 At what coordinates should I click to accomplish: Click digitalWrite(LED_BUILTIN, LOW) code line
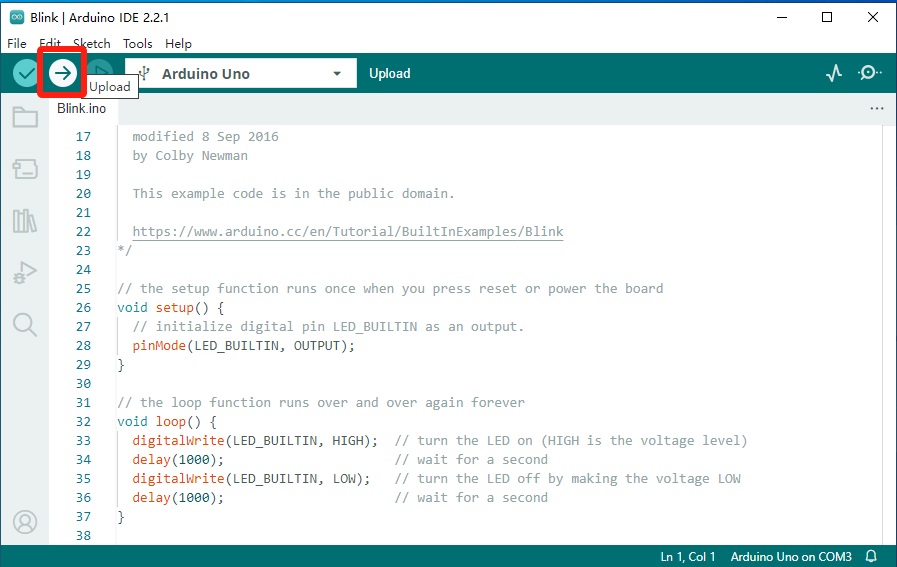coord(251,478)
